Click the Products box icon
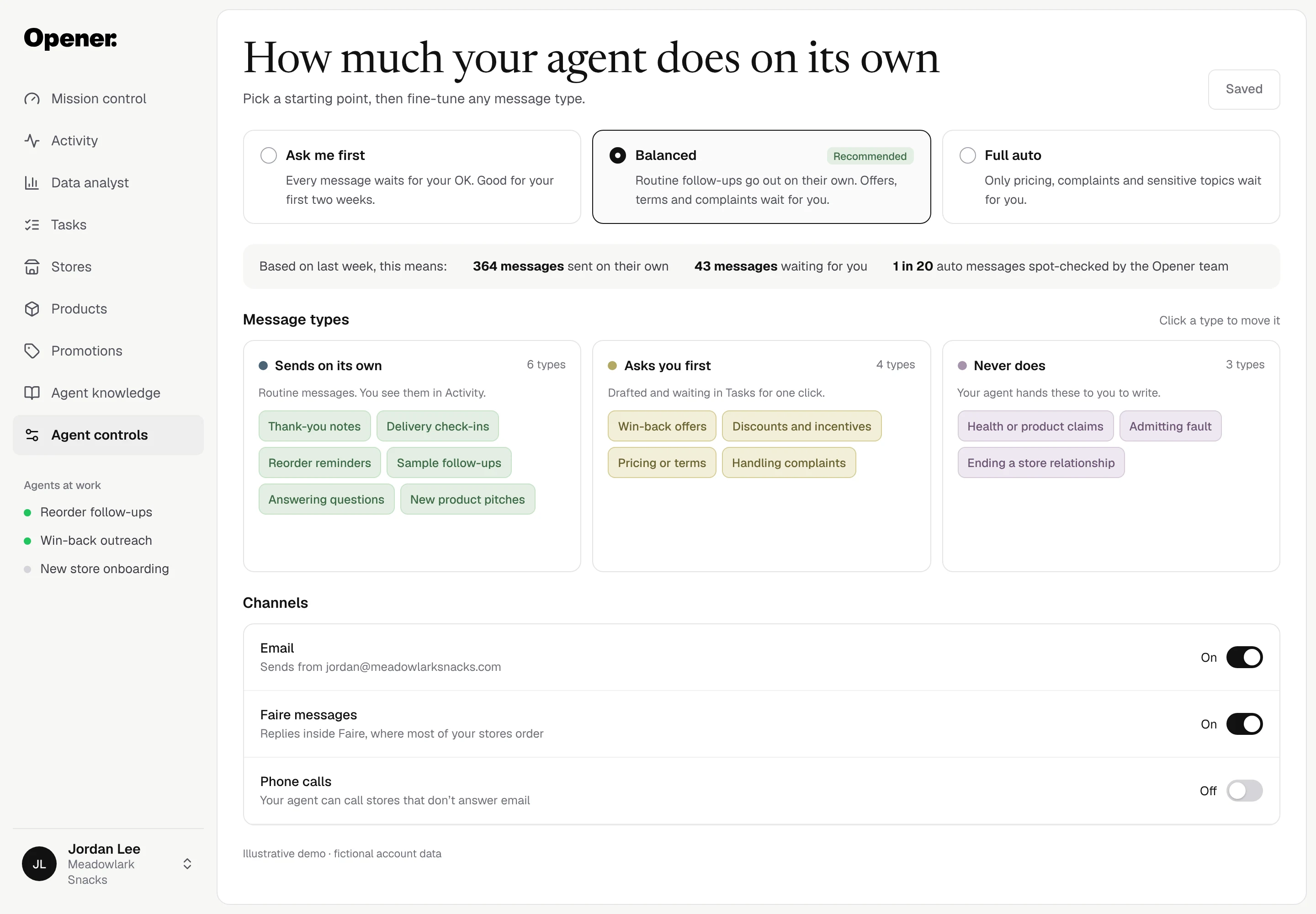 [32, 309]
